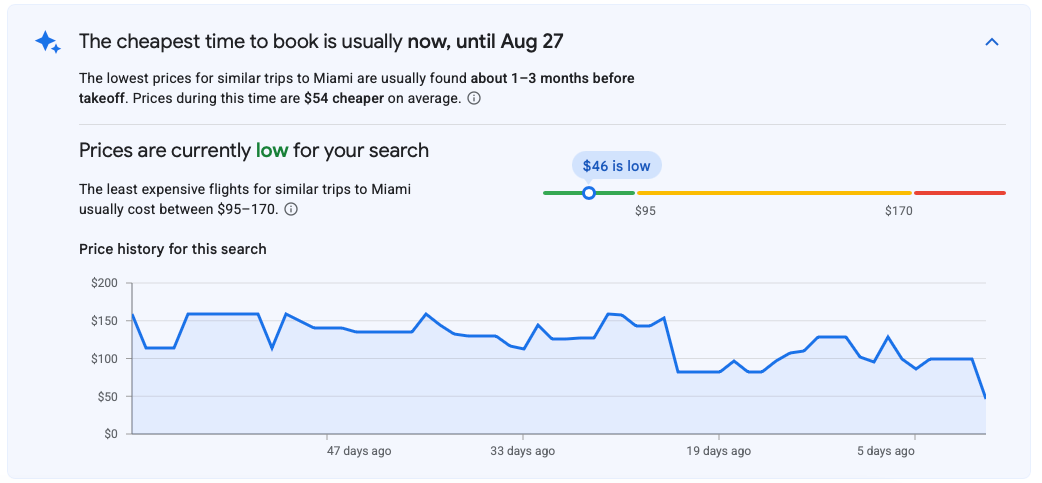Click the '19 days ago' chart axis label
Image resolution: width=1042 pixels, height=483 pixels.
(719, 451)
